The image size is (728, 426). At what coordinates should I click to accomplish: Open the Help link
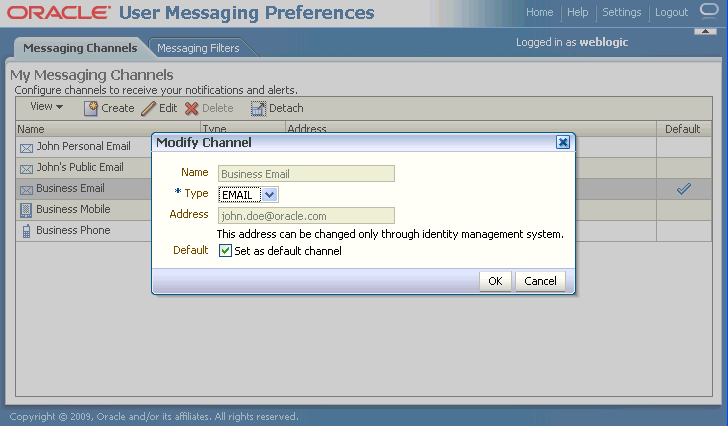tap(578, 13)
